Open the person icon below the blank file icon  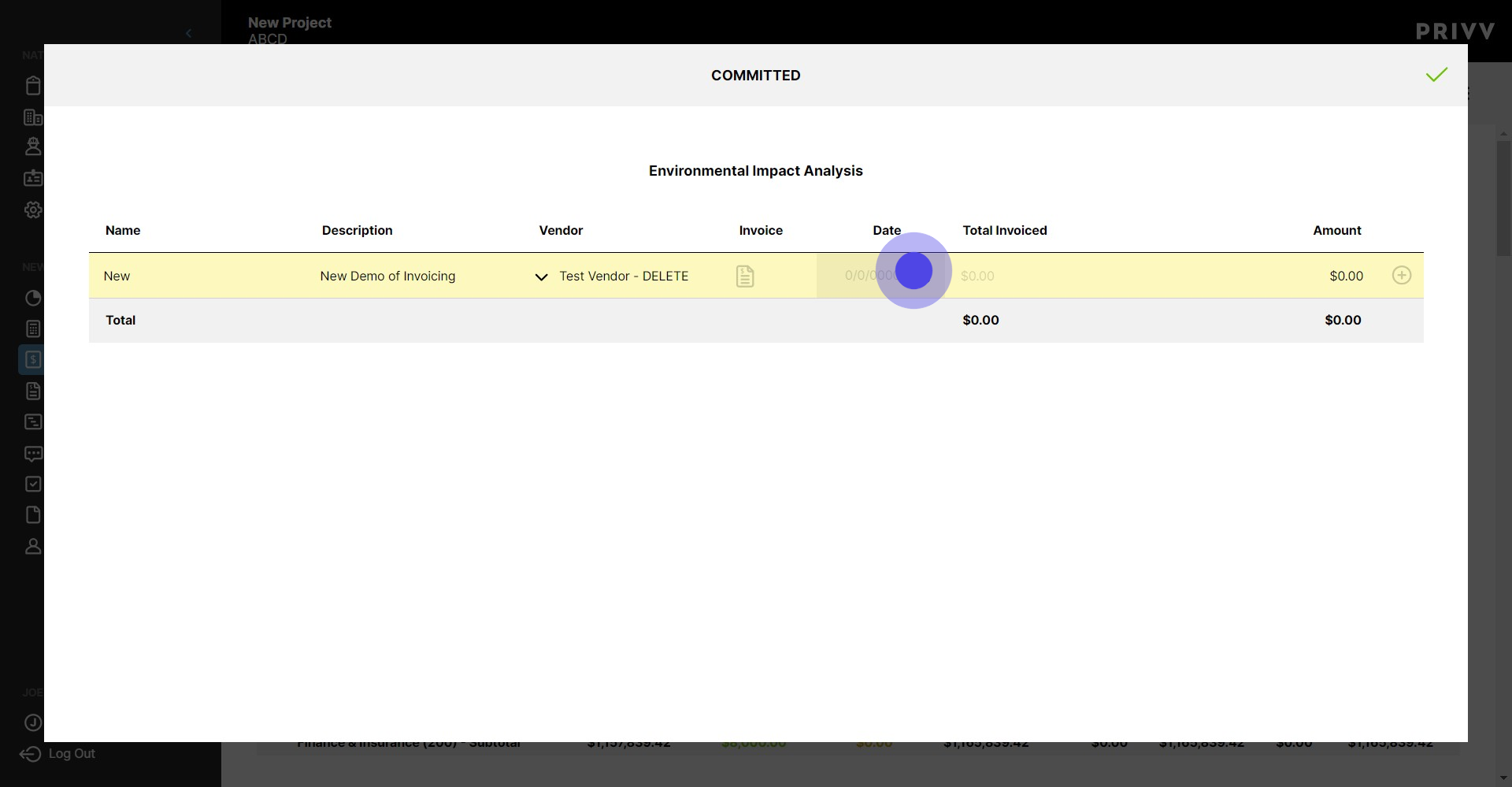click(33, 546)
